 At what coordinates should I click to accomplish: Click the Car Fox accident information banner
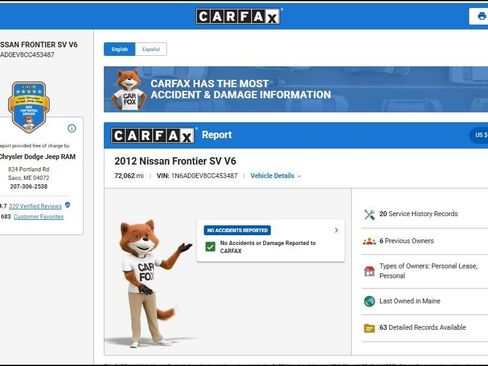(x=296, y=89)
